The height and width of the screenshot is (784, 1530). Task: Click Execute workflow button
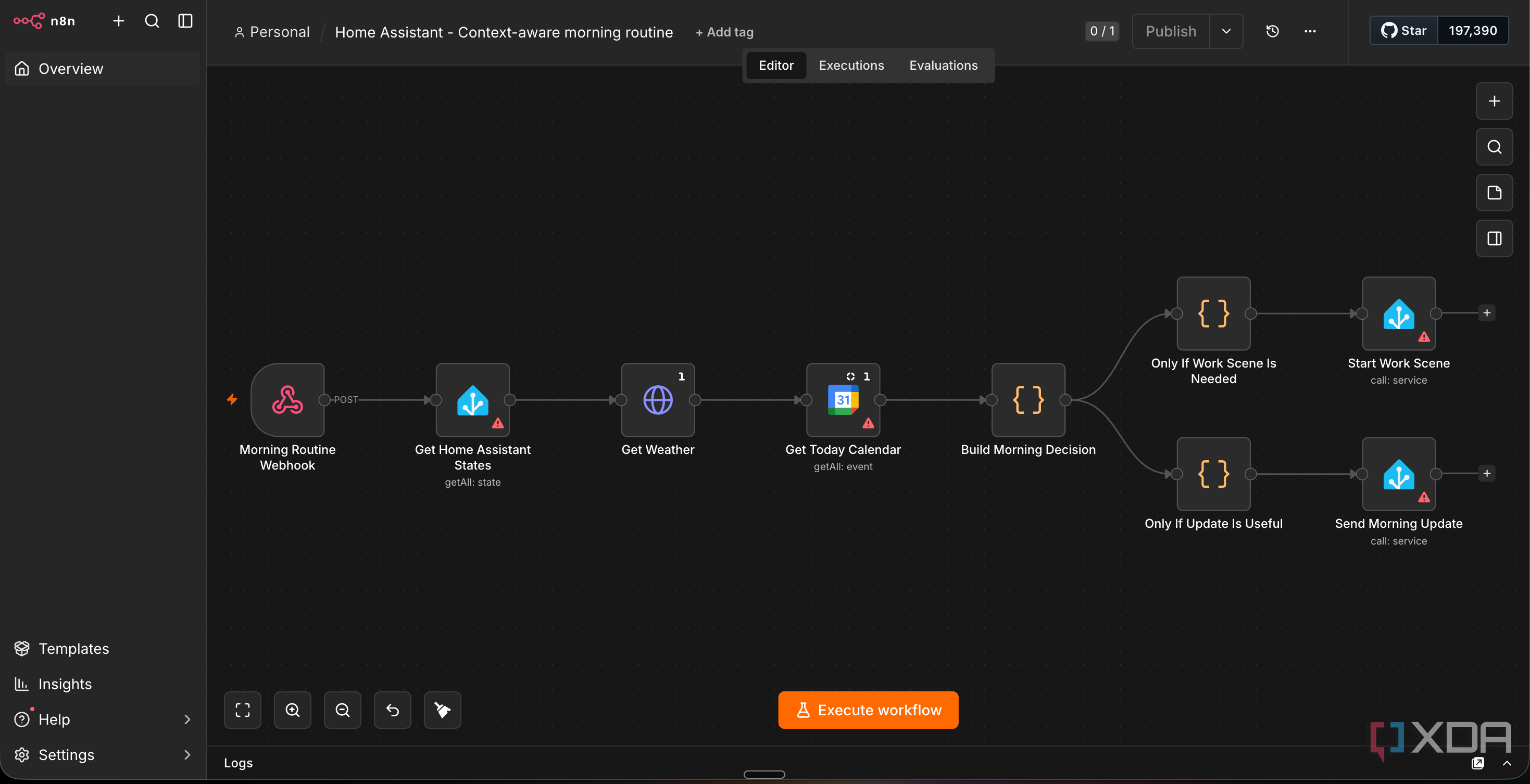pyautogui.click(x=868, y=710)
